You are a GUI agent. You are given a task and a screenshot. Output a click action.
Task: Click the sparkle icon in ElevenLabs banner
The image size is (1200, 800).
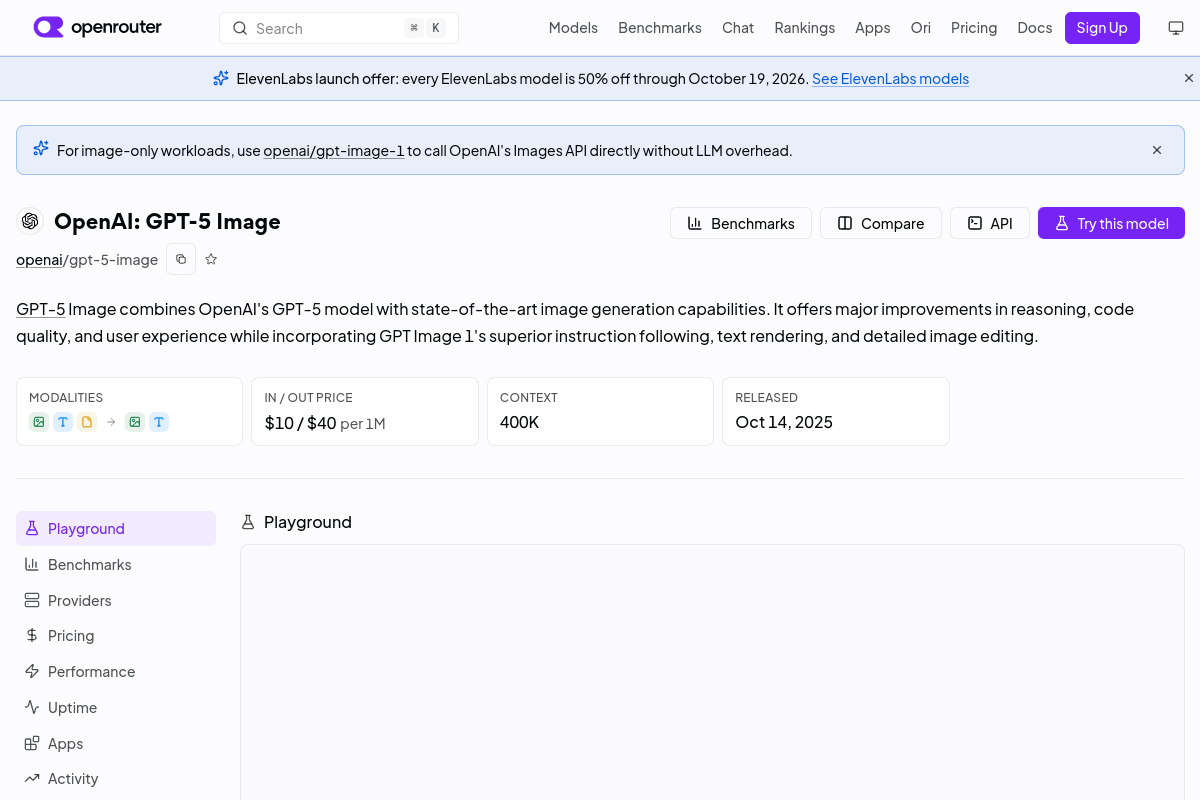[x=221, y=78]
